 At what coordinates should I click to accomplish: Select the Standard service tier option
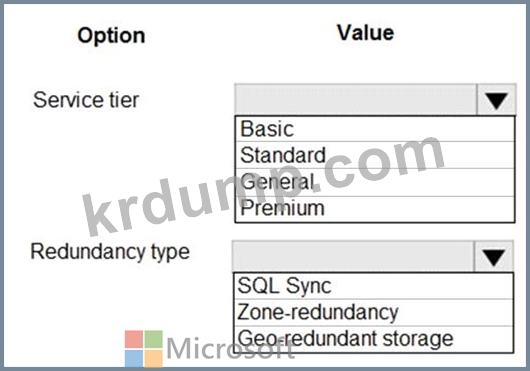click(375, 155)
